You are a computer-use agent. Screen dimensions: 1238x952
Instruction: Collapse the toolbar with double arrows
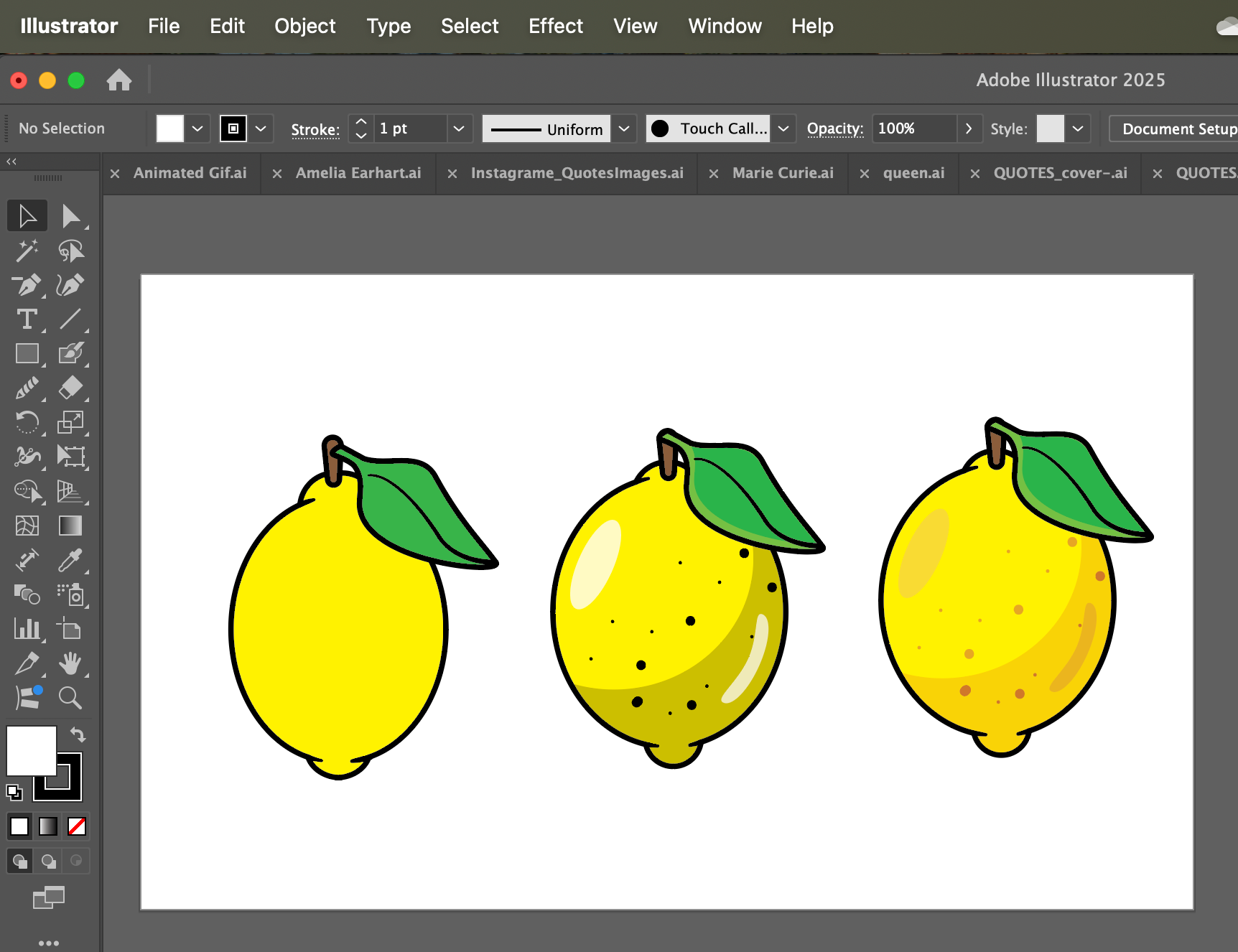(11, 162)
